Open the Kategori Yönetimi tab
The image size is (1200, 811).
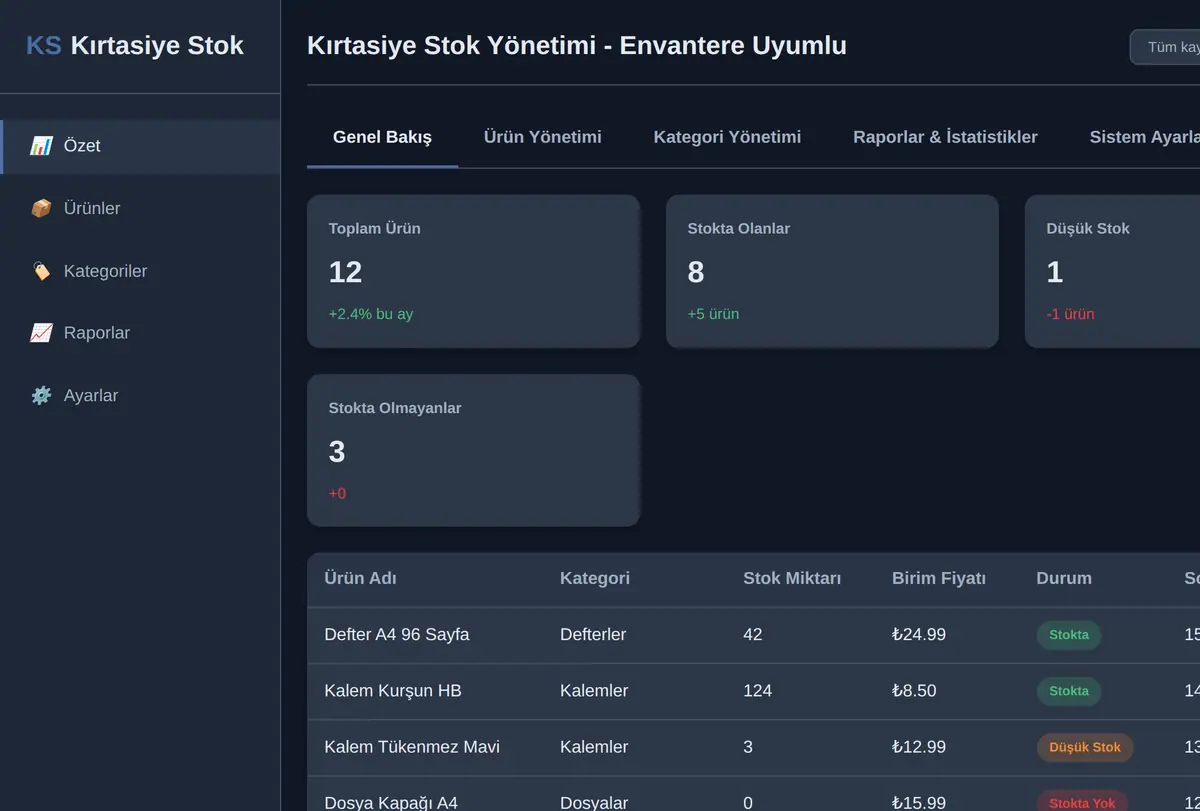pos(727,137)
